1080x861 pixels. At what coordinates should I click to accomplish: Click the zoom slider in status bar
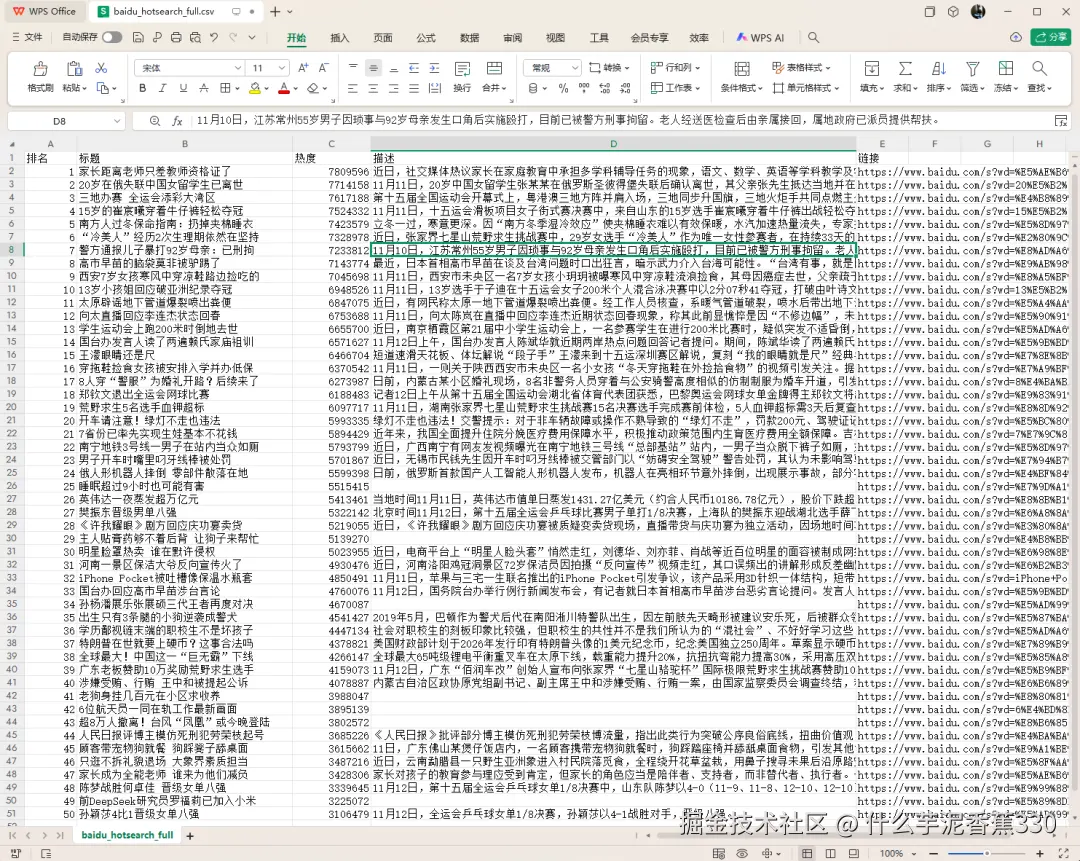[986, 853]
